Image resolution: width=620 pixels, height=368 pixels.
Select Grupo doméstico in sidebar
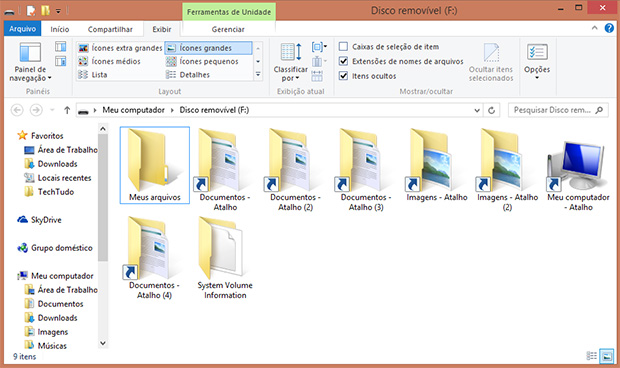click(55, 248)
